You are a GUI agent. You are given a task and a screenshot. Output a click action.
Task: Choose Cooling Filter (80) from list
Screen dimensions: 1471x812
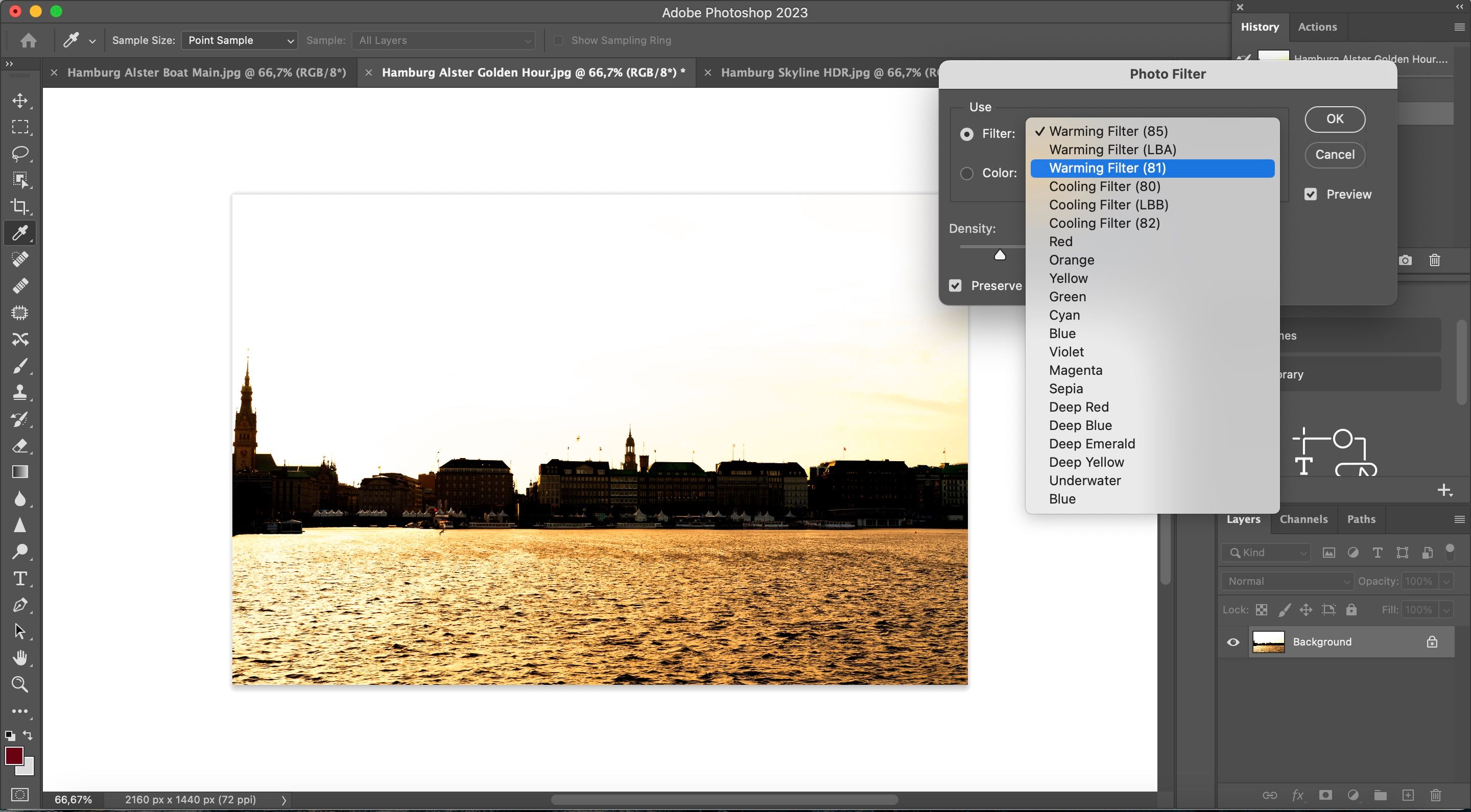(1104, 187)
